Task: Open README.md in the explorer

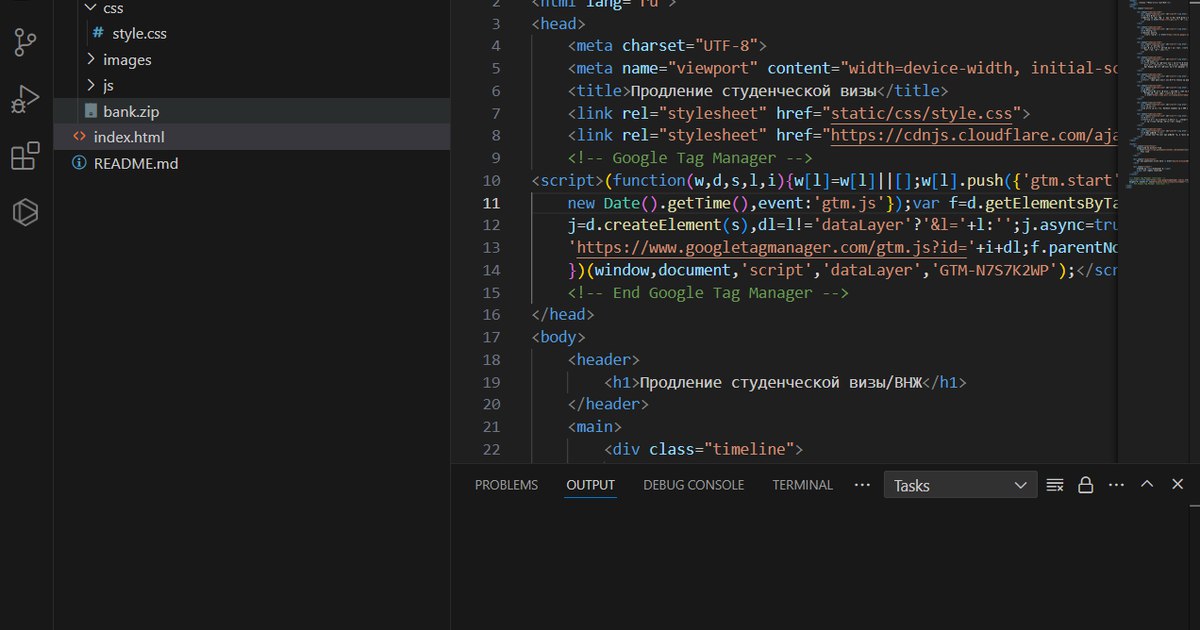Action: pyautogui.click(x=136, y=163)
